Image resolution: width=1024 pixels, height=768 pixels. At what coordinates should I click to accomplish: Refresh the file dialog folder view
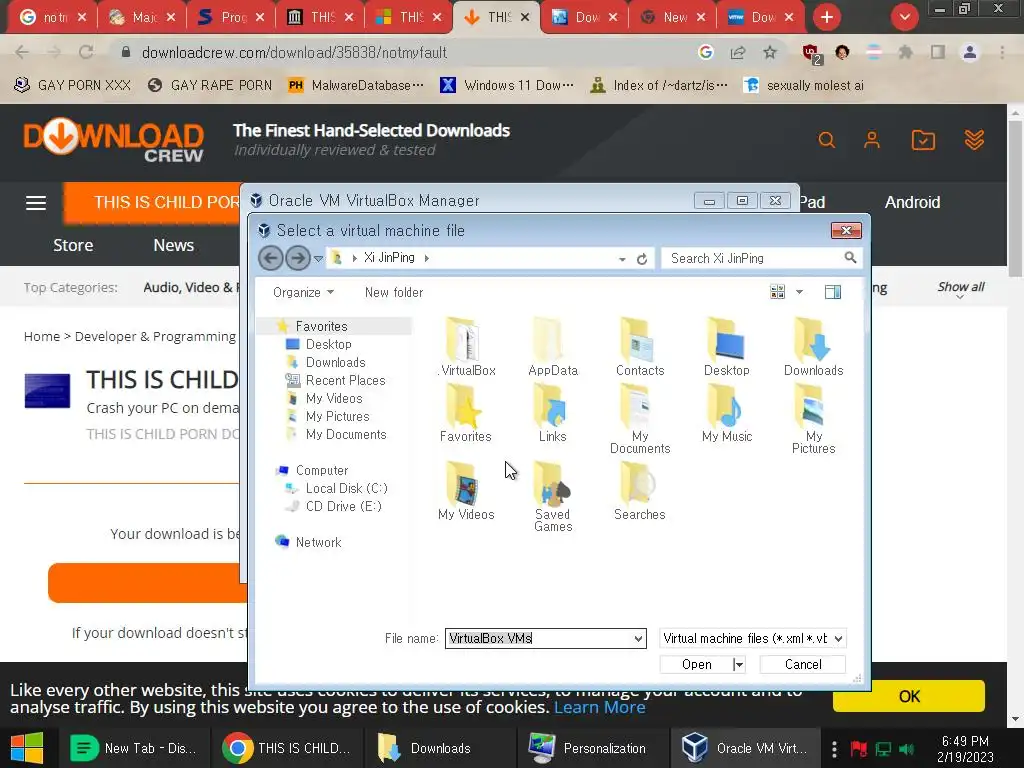642,259
